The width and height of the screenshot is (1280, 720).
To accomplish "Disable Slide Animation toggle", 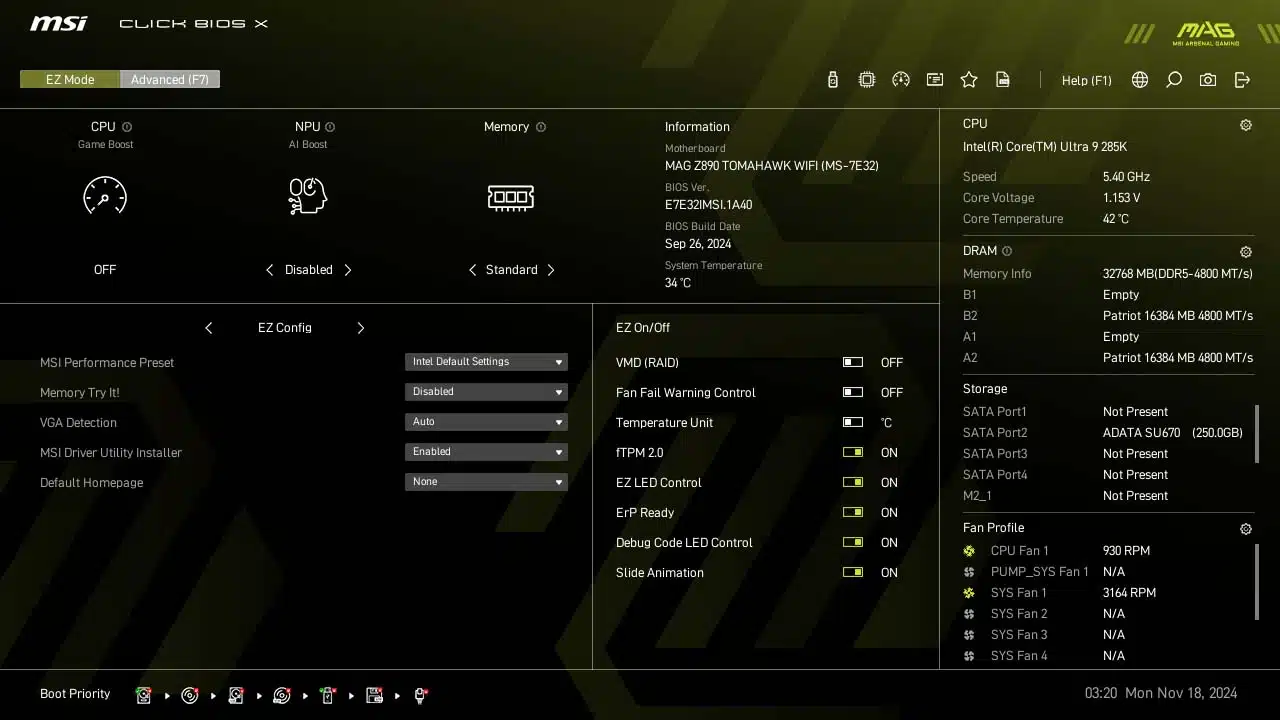I will click(x=853, y=573).
